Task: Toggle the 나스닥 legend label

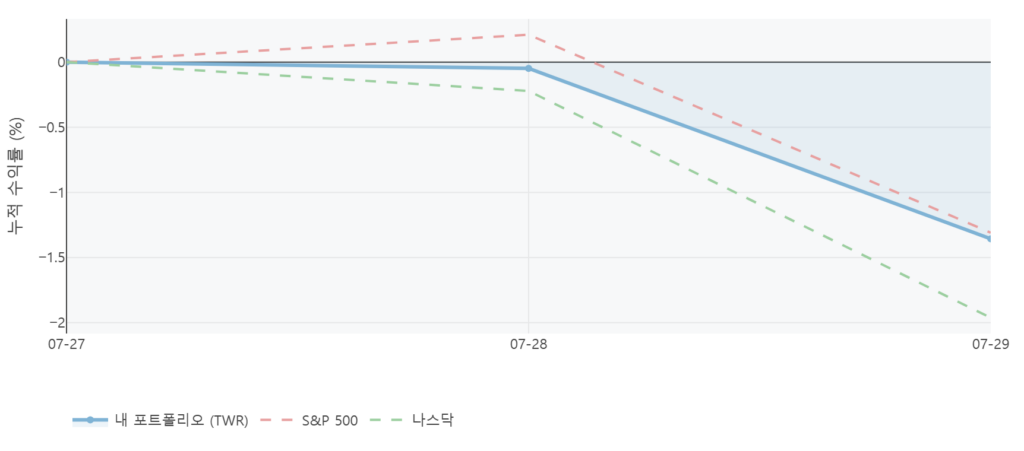Action: pyautogui.click(x=432, y=420)
